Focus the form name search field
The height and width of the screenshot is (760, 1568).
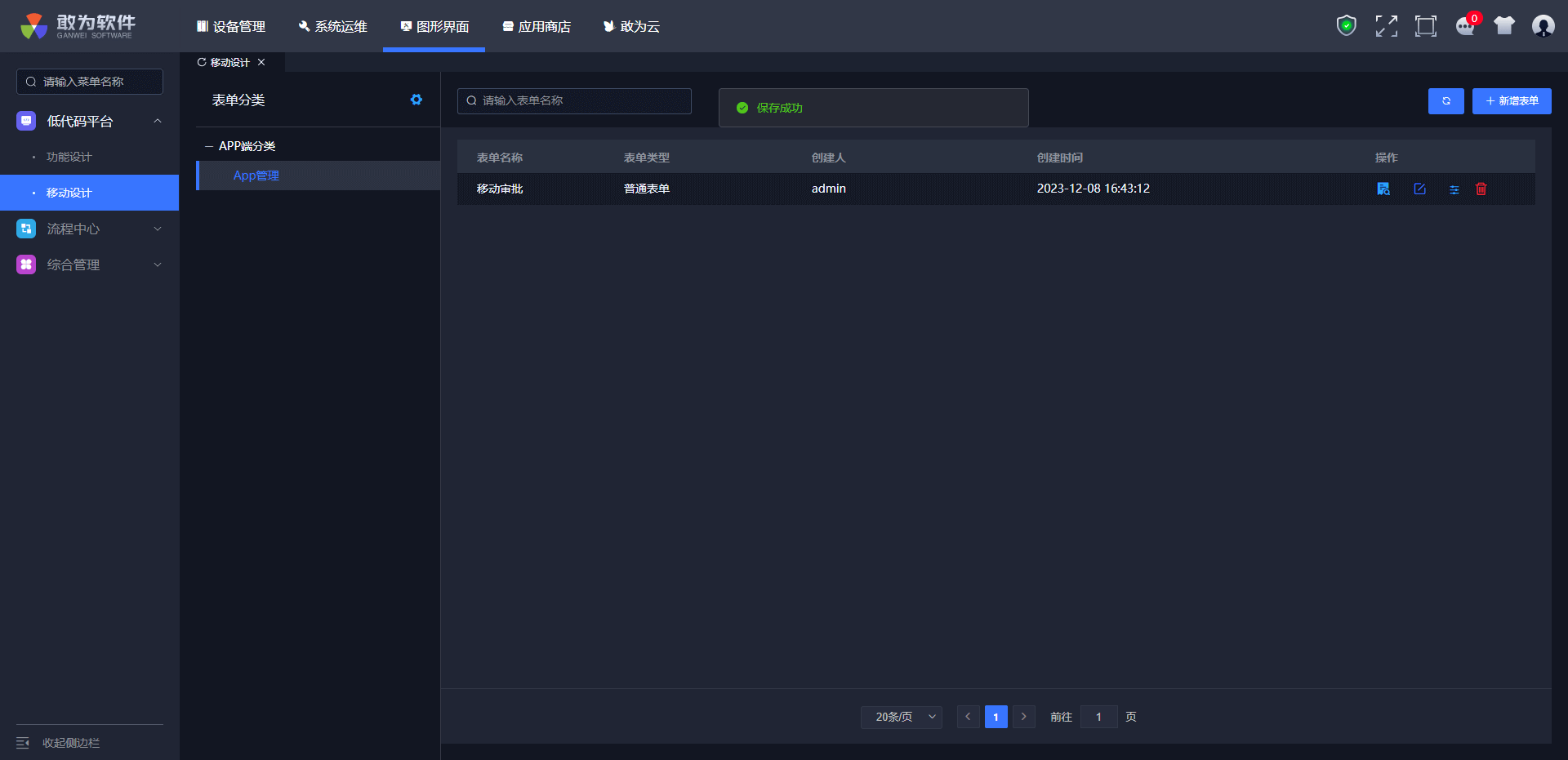coord(574,101)
